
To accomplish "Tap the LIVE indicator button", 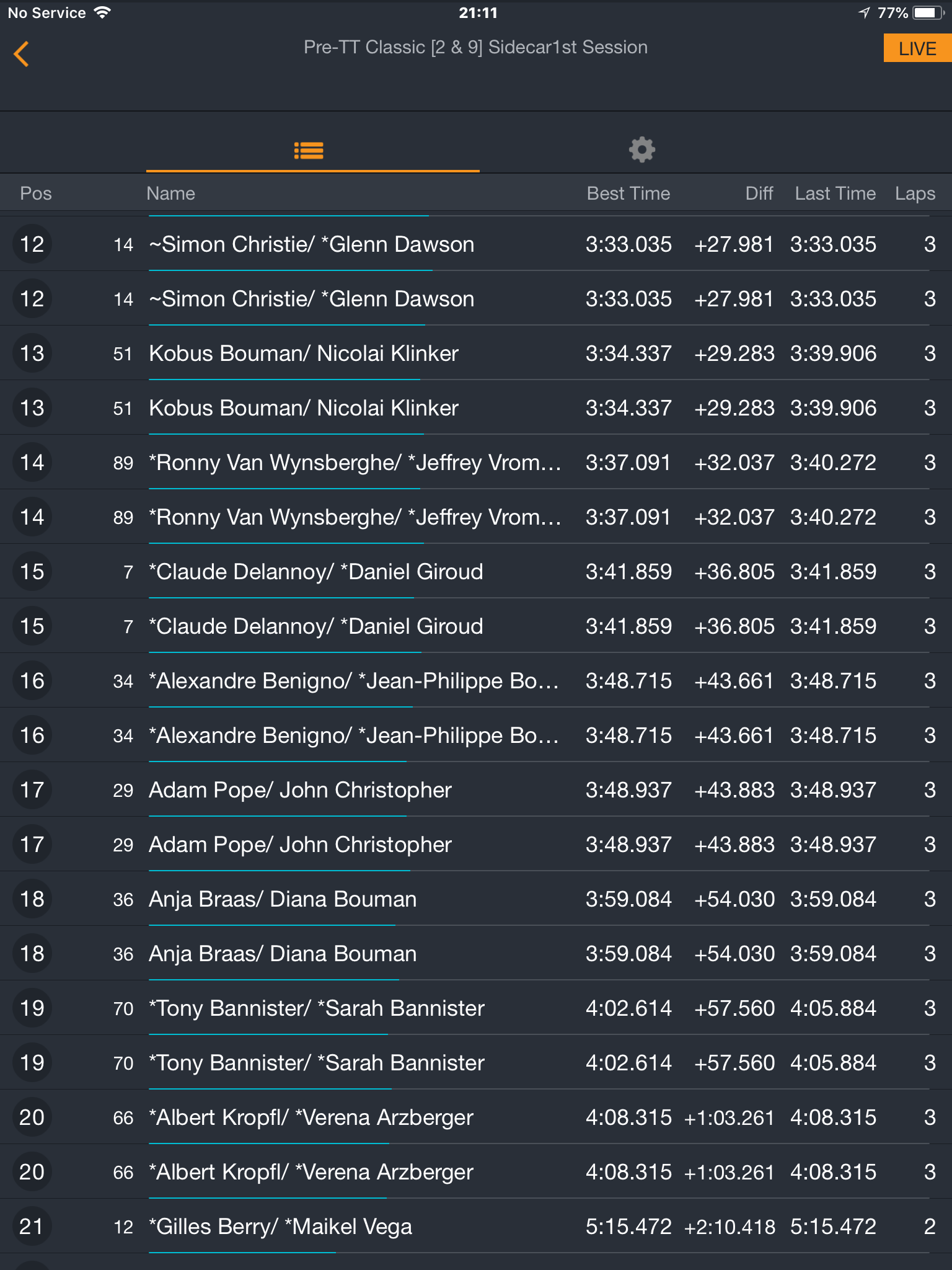I will click(917, 48).
